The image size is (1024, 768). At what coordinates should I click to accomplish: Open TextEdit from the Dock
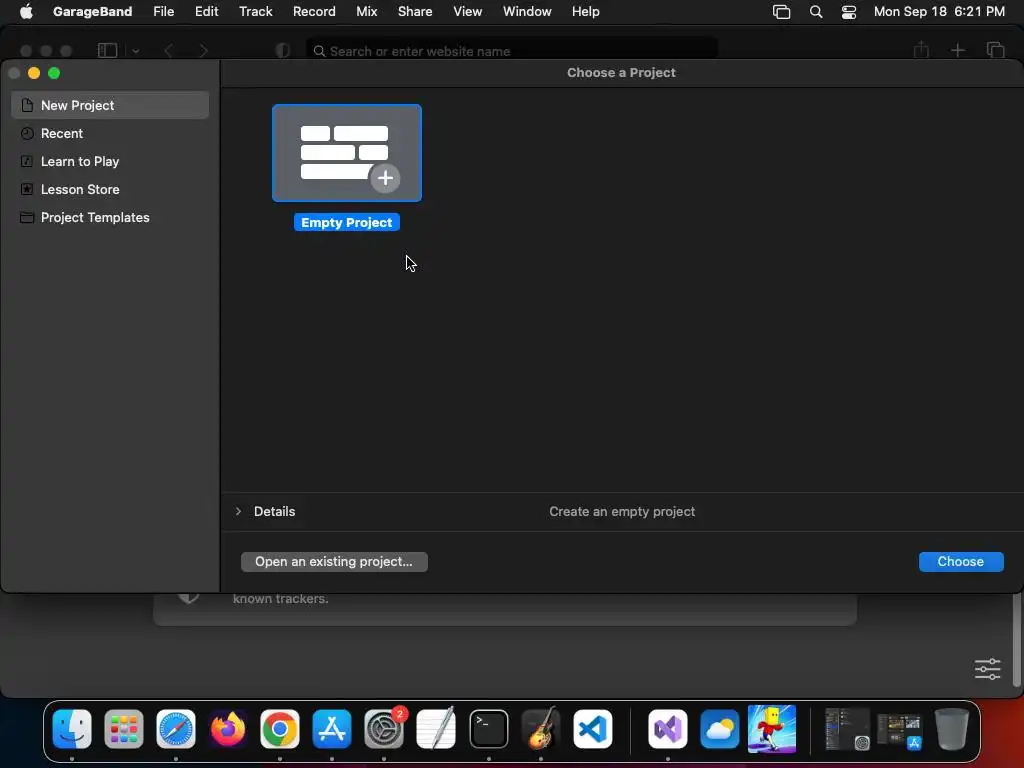pos(436,729)
